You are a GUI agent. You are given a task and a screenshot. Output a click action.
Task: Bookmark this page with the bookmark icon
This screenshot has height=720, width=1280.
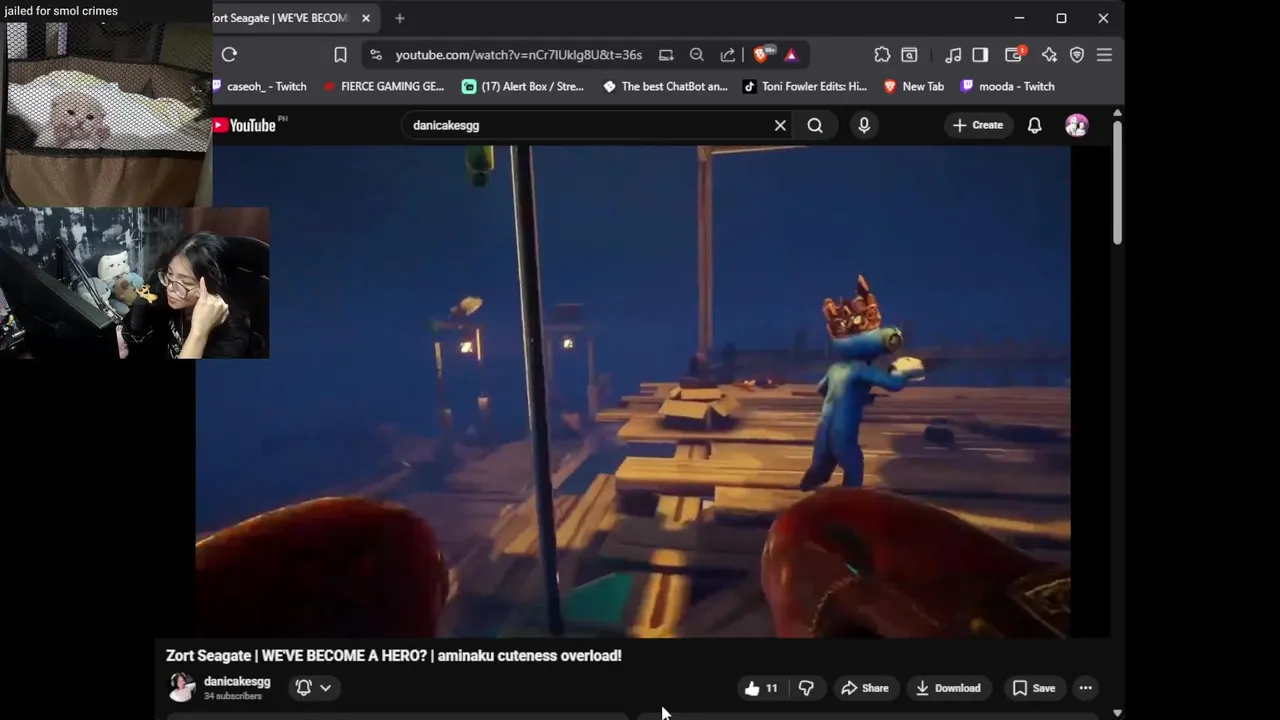pos(340,55)
